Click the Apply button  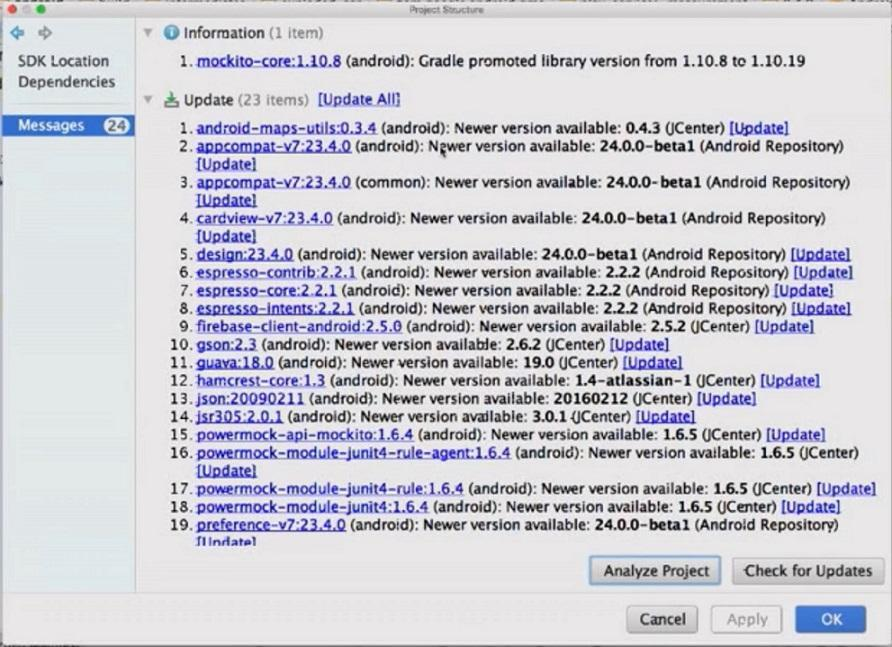(x=746, y=619)
